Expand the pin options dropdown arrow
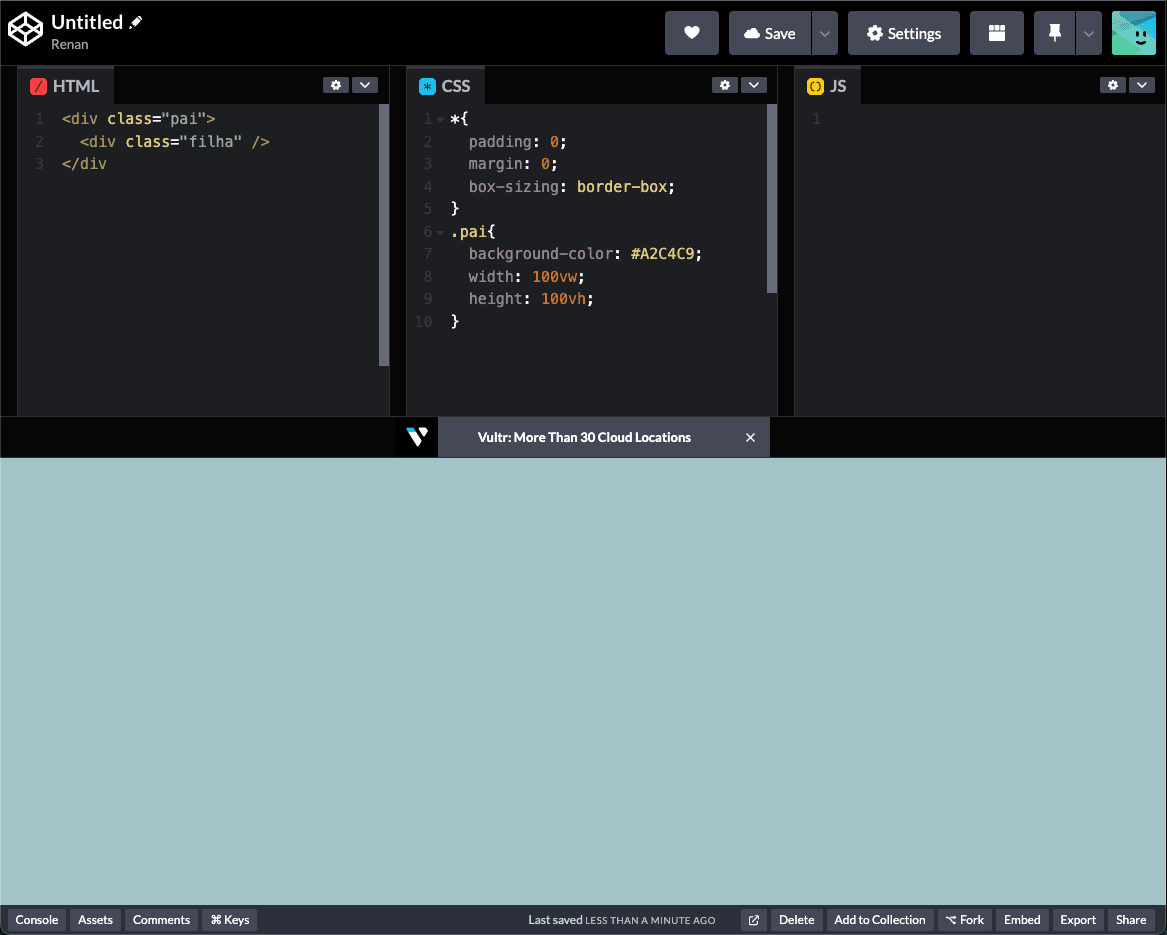The width and height of the screenshot is (1167, 935). point(1089,33)
